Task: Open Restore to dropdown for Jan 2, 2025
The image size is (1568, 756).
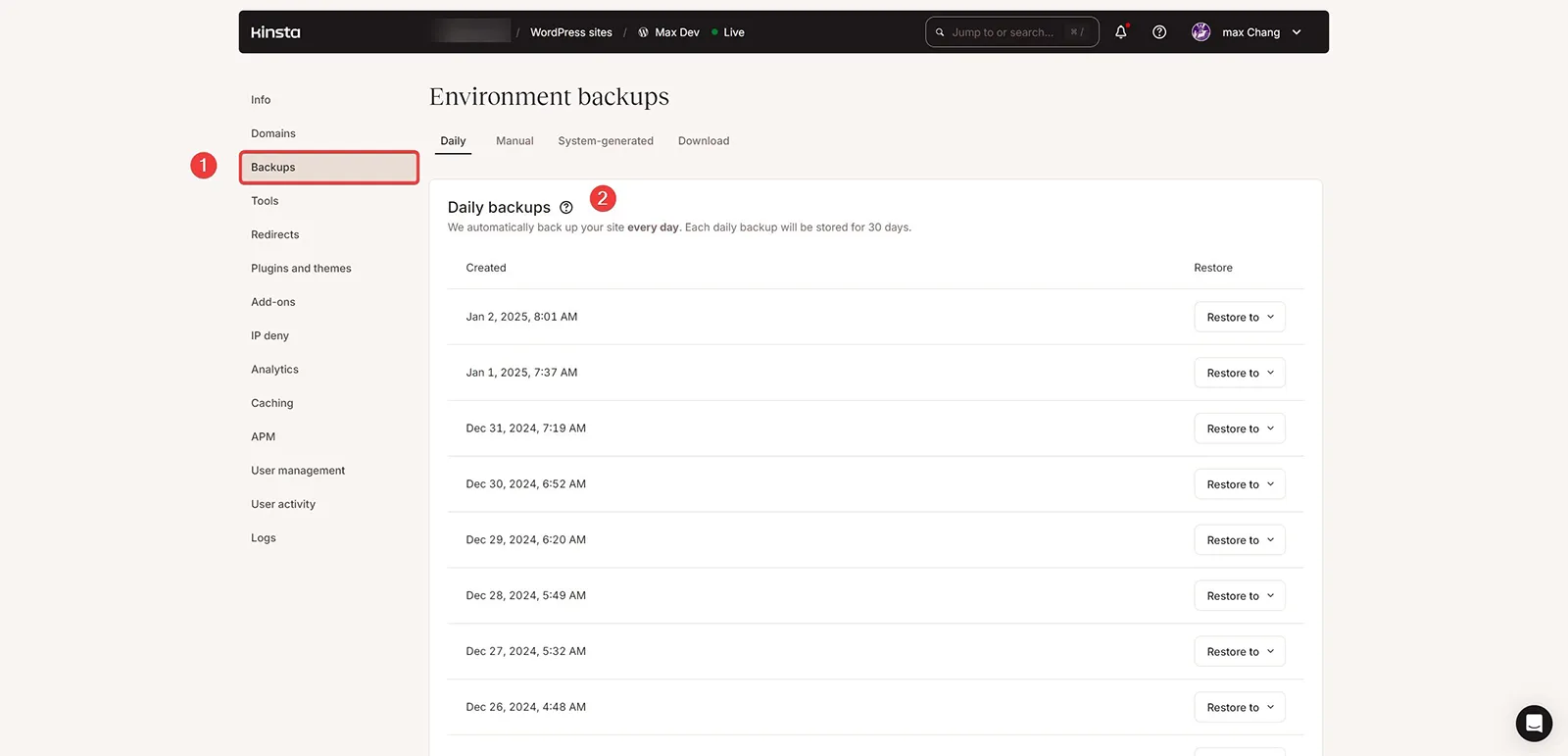Action: click(1240, 317)
